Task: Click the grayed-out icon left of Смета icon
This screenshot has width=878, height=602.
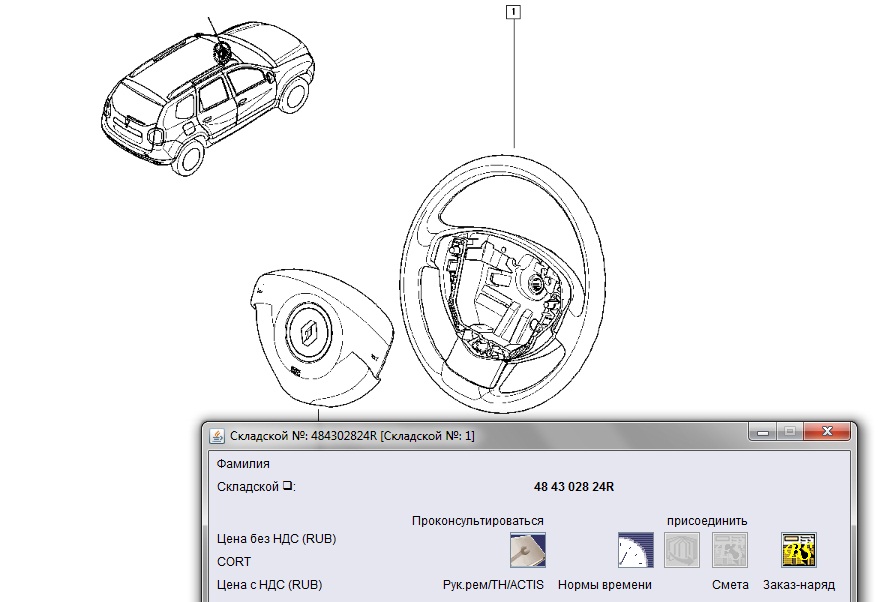Action: click(683, 550)
